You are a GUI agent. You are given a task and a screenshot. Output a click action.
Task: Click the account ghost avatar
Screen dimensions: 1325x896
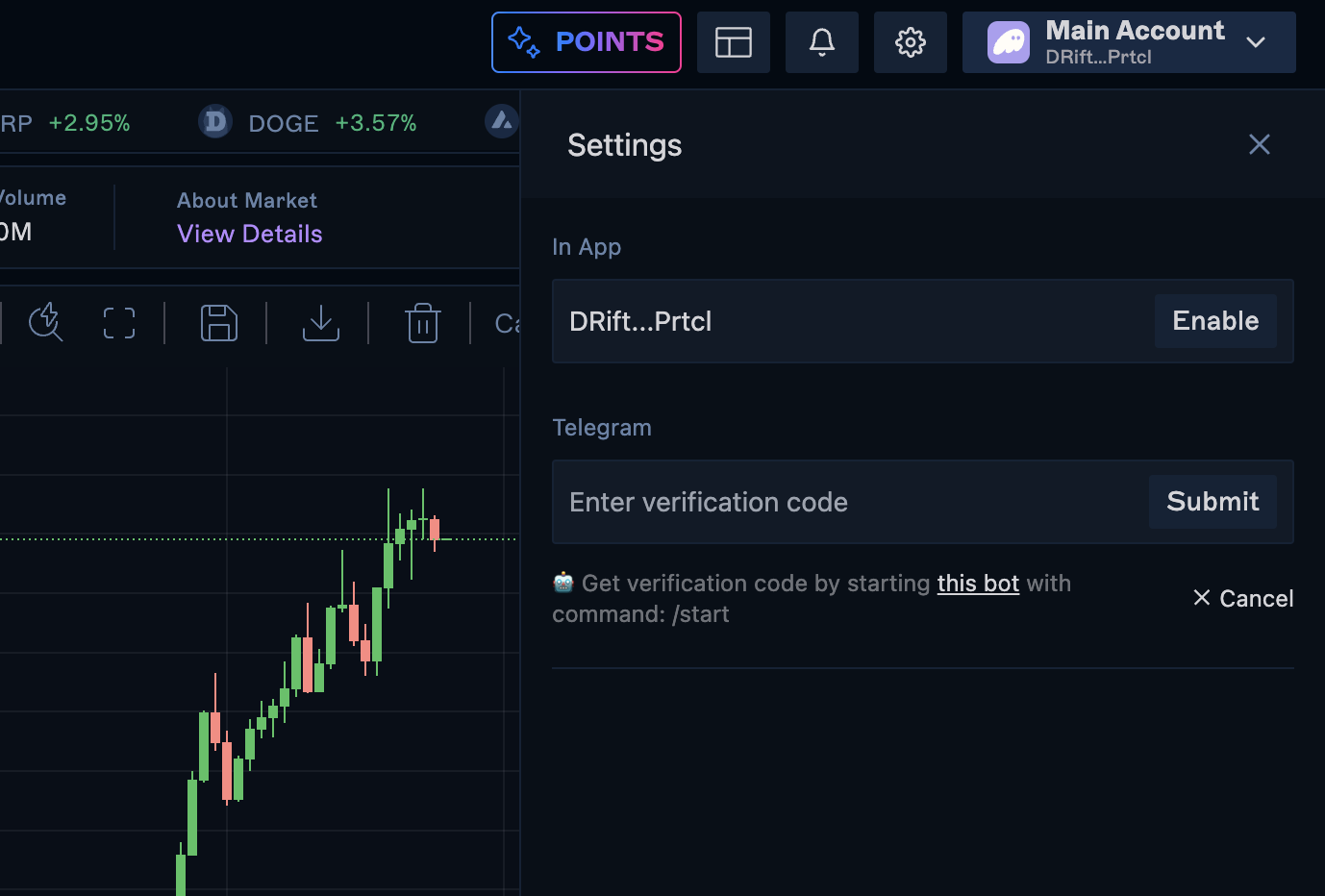1008,42
